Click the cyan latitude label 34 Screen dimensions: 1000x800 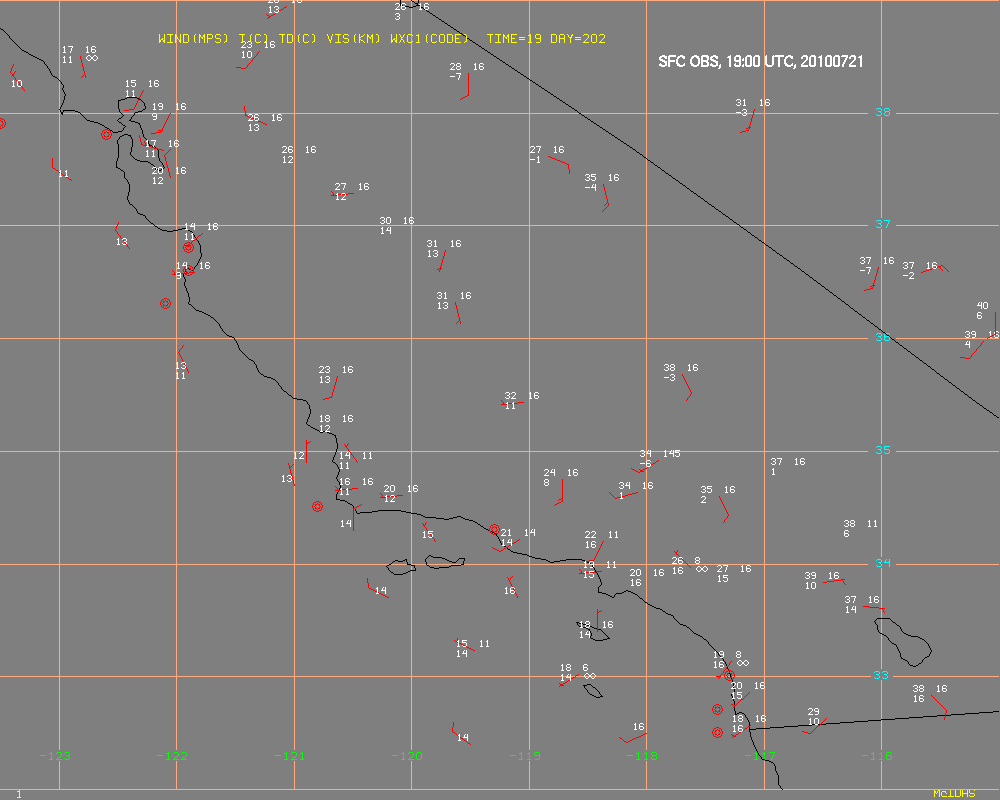pos(883,563)
